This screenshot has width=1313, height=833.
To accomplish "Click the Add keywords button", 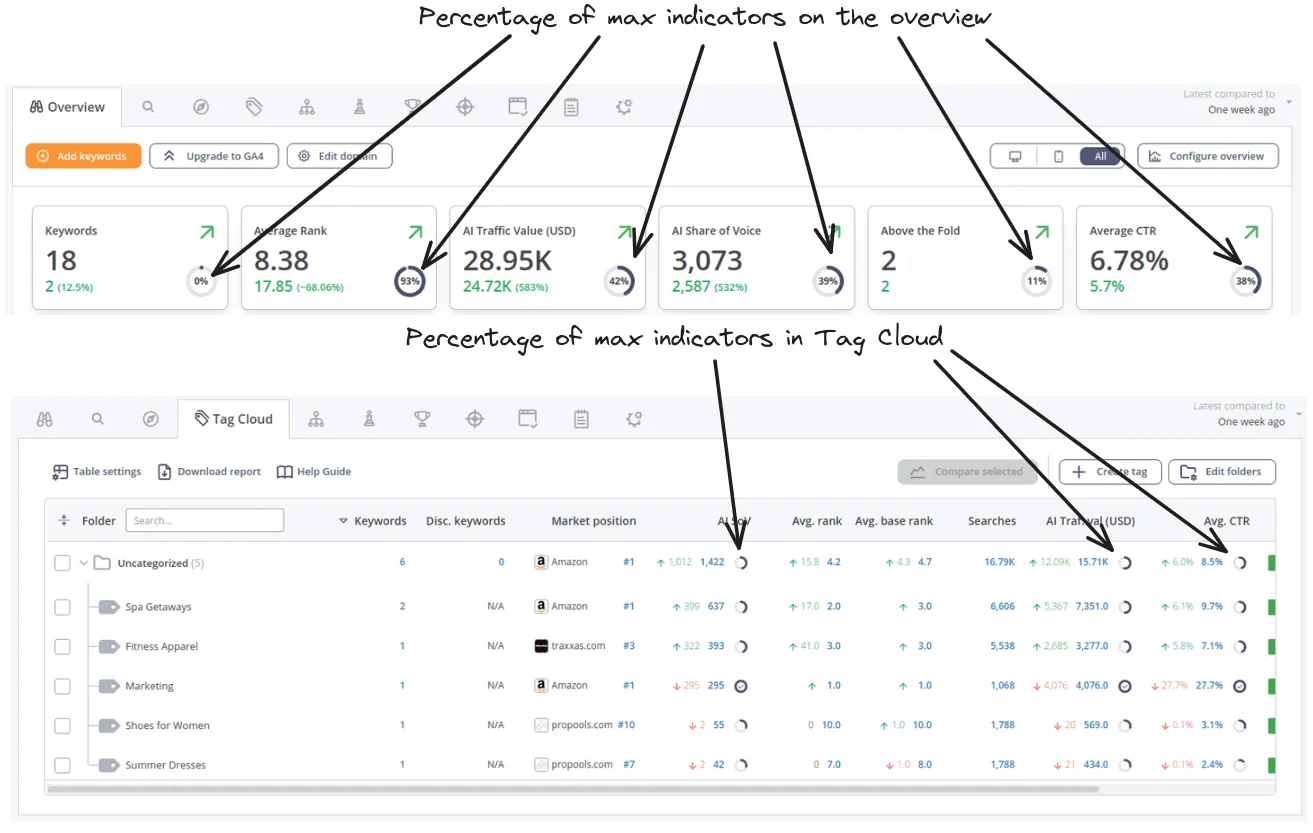I will (83, 156).
